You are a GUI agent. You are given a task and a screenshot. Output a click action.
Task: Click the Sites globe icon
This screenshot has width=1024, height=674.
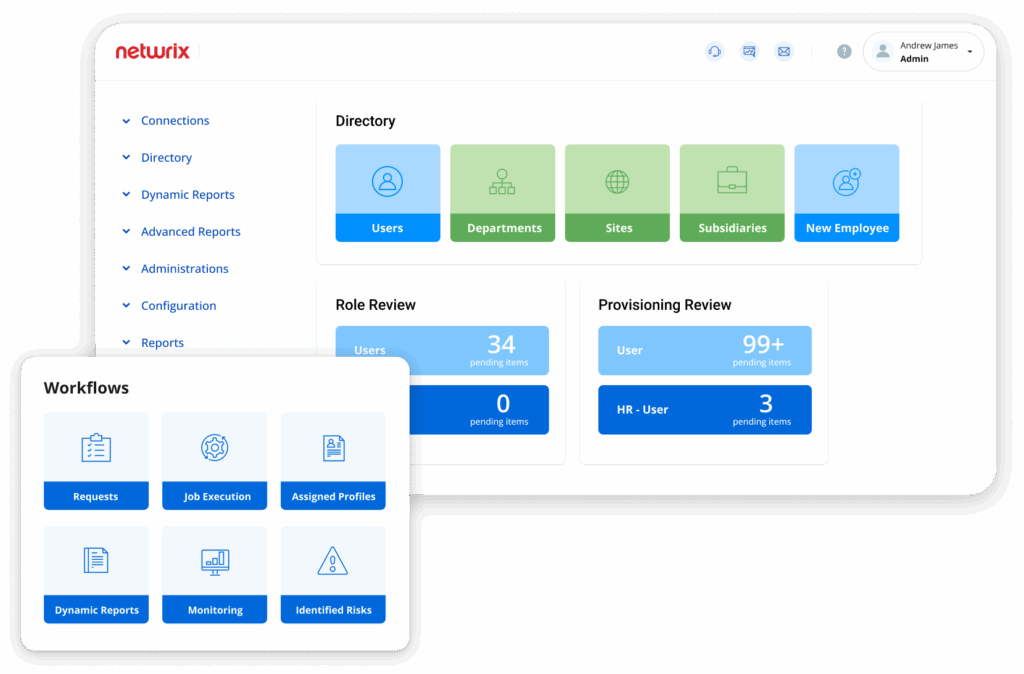click(617, 182)
